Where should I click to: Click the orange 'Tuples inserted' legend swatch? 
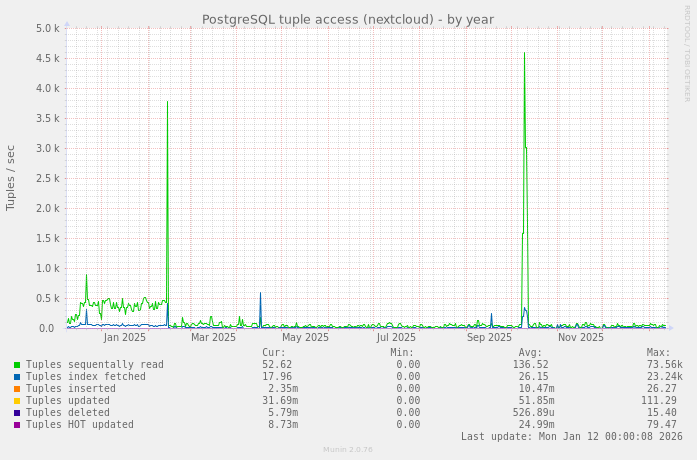tap(17, 389)
